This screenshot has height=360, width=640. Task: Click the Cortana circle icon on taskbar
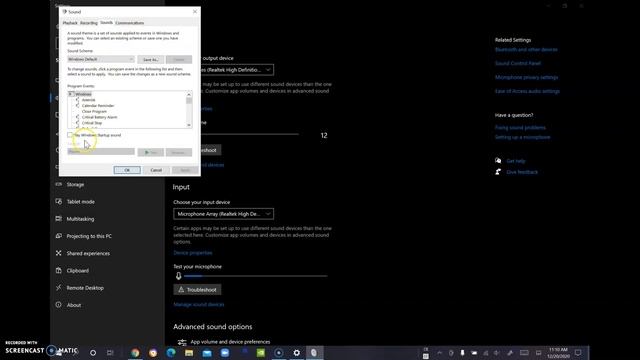[93, 353]
